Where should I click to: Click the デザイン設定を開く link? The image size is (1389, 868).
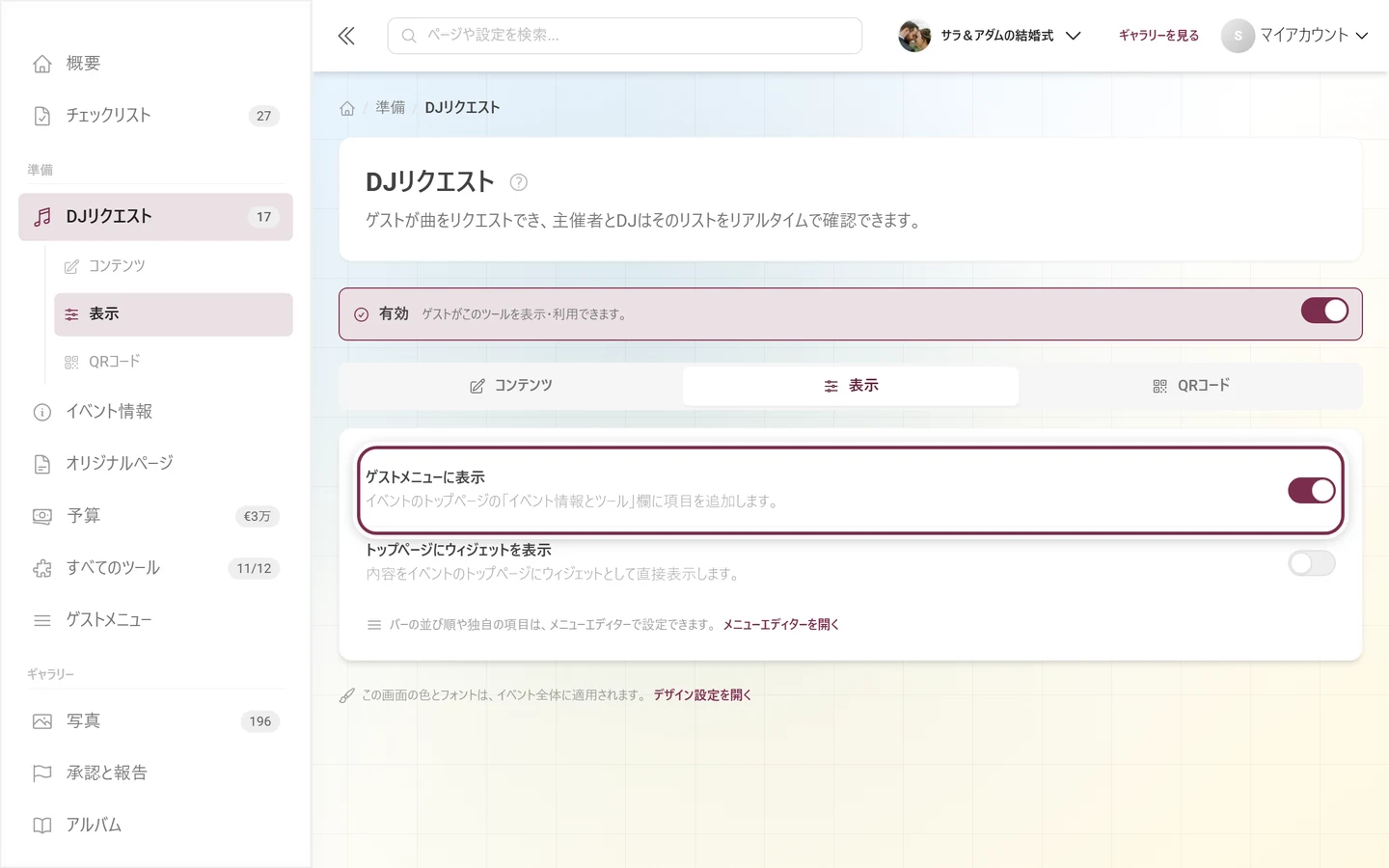click(x=702, y=695)
